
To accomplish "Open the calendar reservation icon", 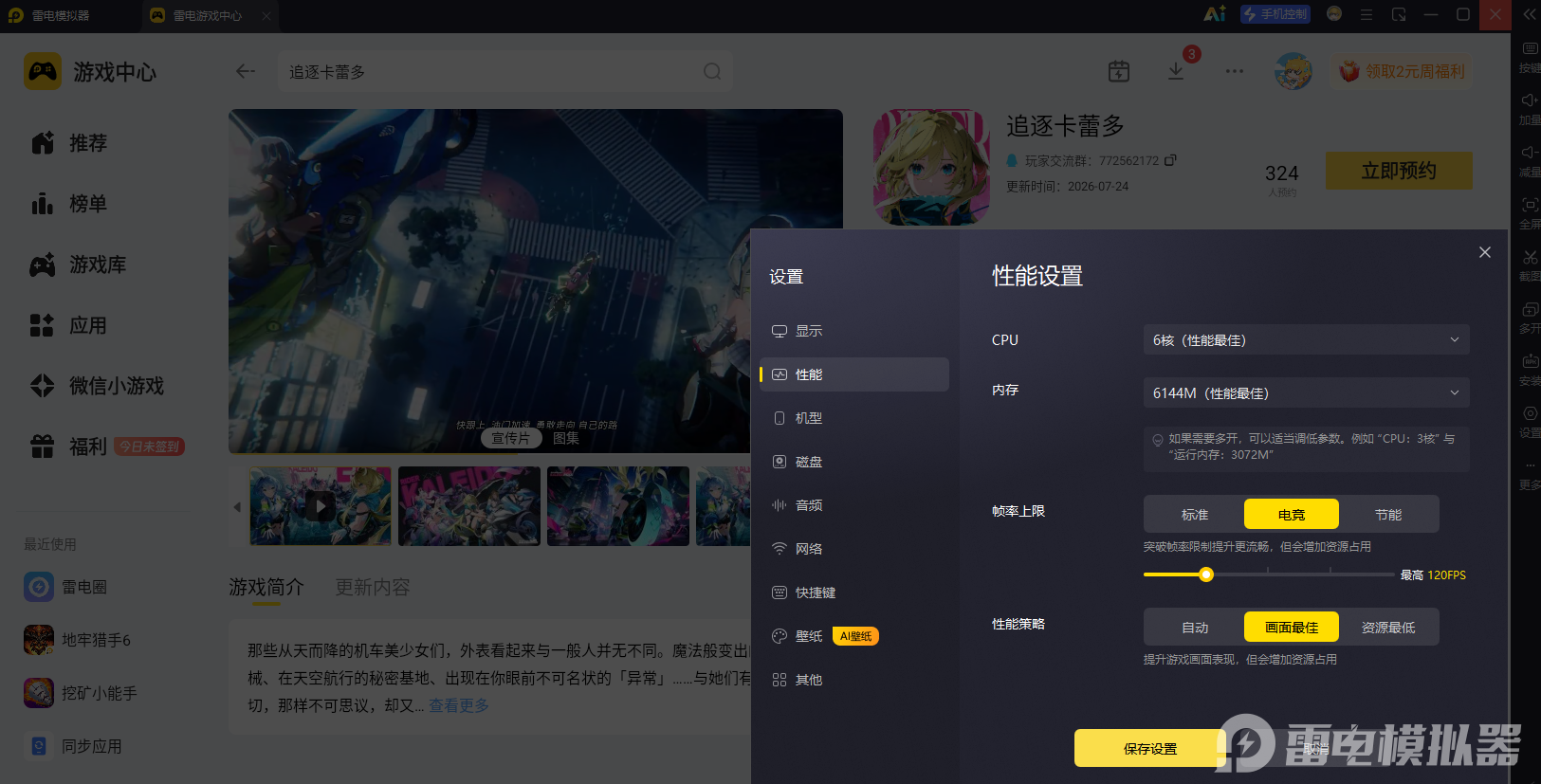I will click(1119, 71).
